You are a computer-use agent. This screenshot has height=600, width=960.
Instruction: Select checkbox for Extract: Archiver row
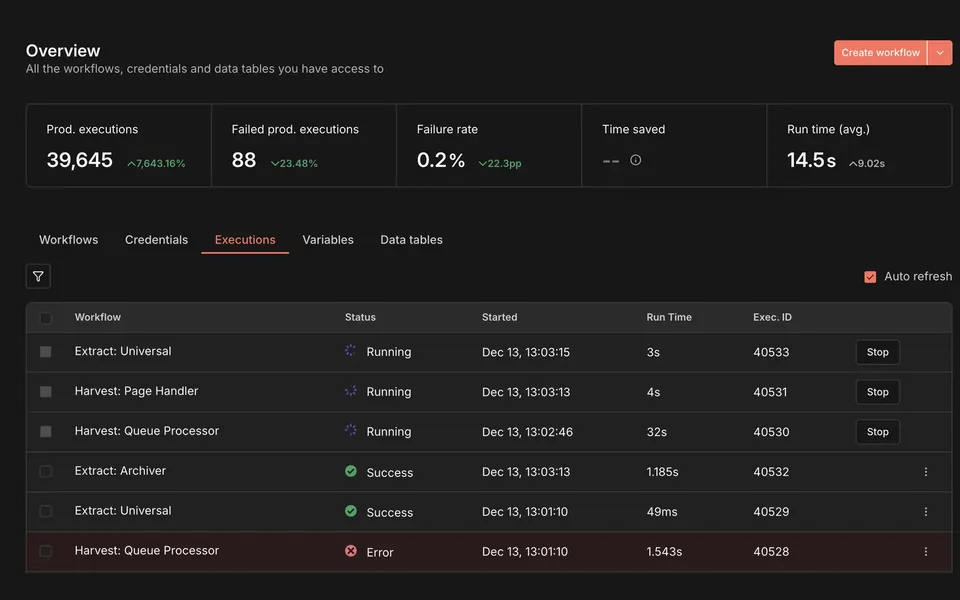[x=46, y=471]
